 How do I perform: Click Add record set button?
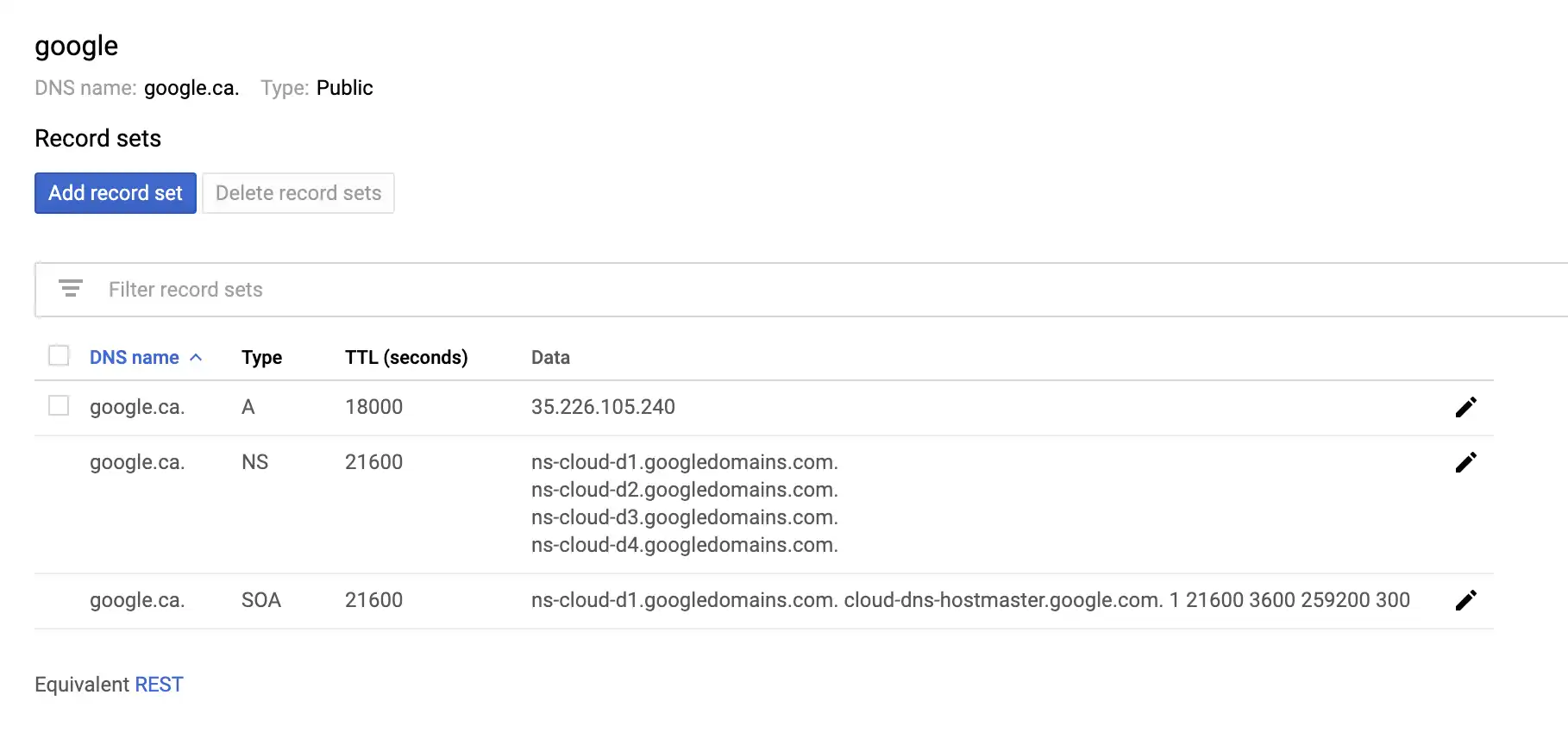coord(116,193)
